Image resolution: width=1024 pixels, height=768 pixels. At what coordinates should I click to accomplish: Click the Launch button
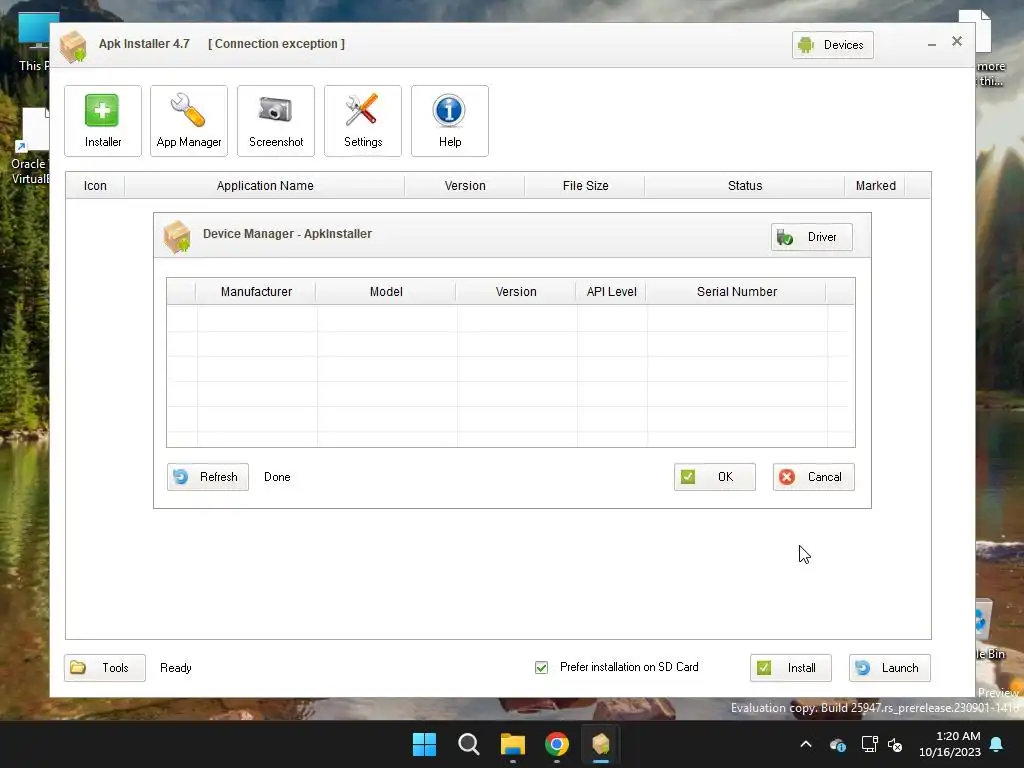889,667
